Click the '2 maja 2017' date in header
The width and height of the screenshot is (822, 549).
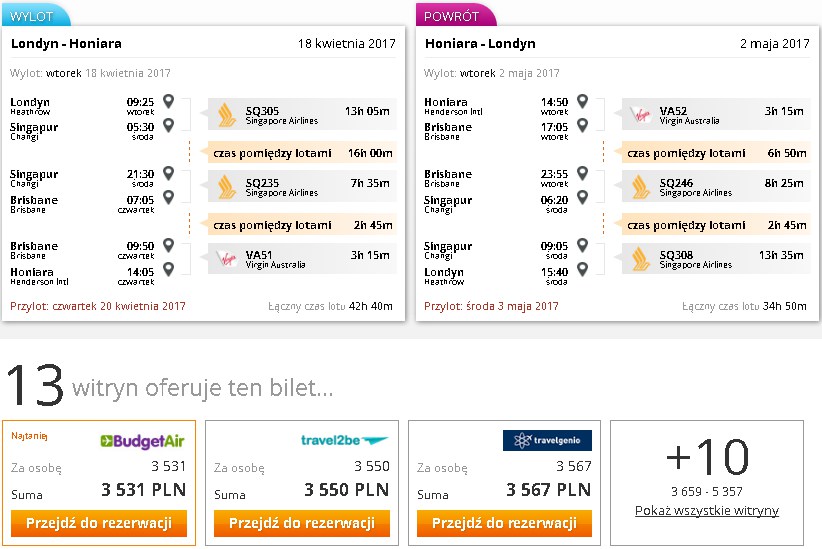click(774, 44)
